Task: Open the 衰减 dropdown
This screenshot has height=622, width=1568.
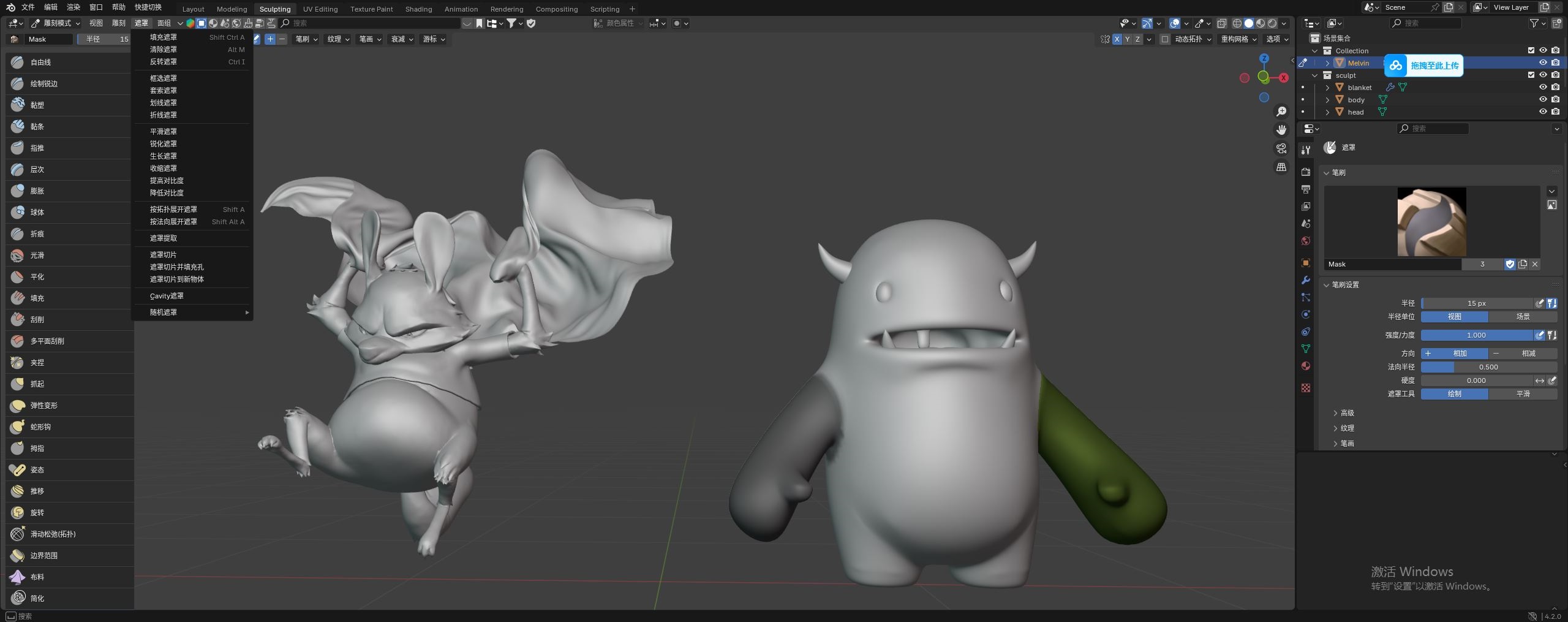Action: [x=402, y=39]
